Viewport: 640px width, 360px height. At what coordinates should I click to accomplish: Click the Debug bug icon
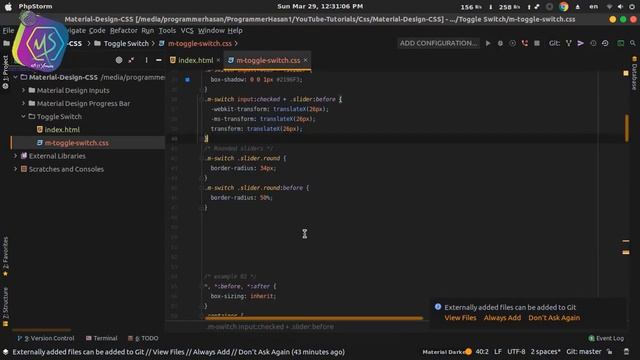point(500,43)
